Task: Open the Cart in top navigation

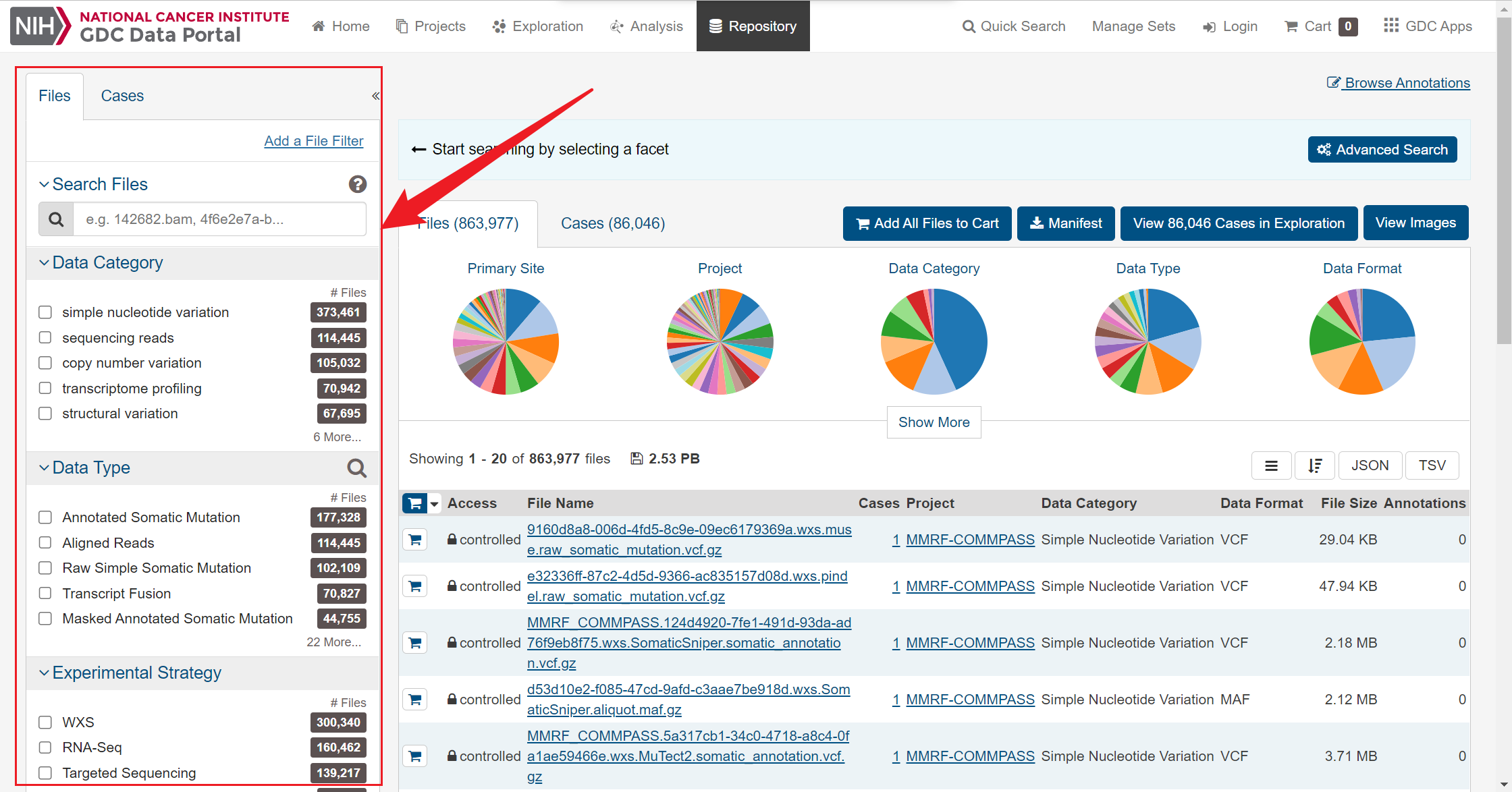Action: pyautogui.click(x=1320, y=26)
